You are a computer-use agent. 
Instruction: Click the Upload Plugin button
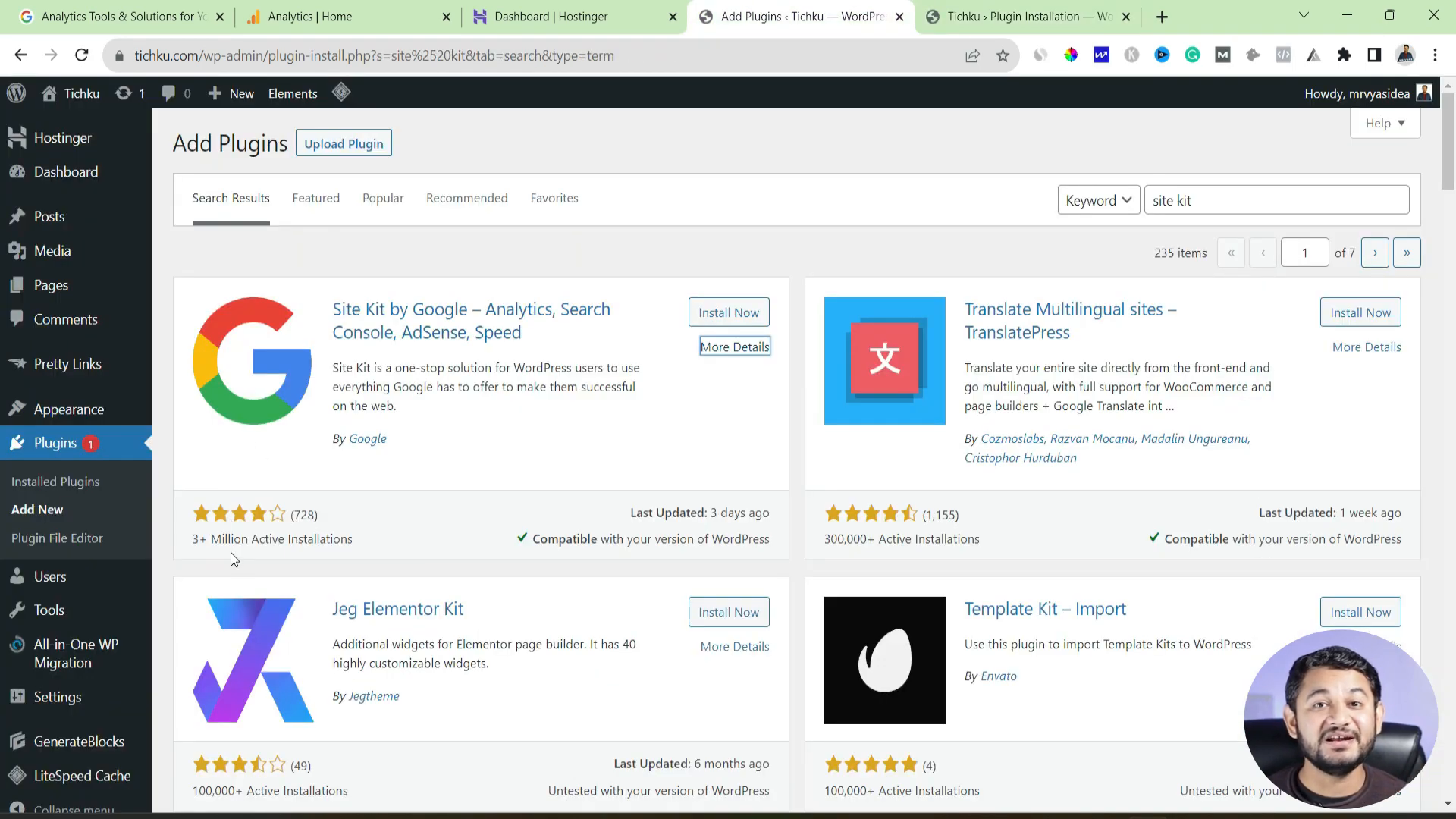[x=344, y=144]
